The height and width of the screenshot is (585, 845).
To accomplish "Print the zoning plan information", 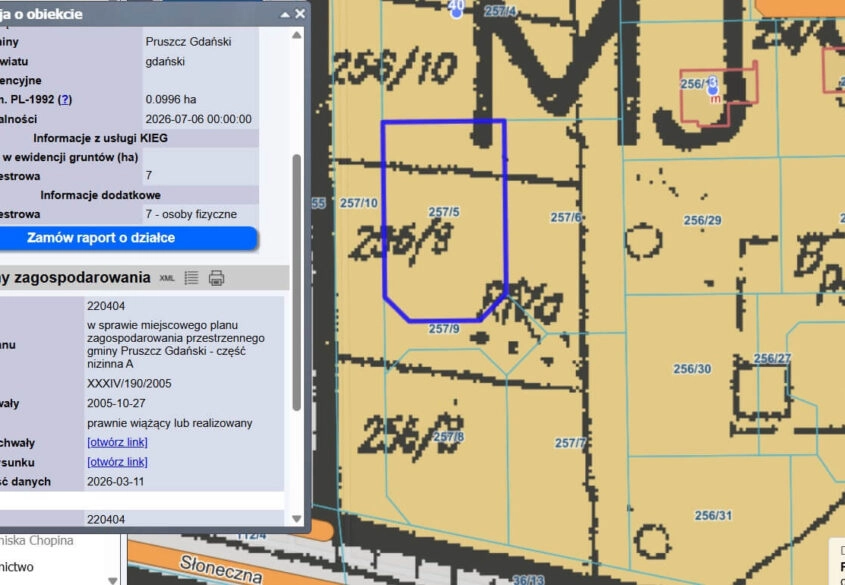I will pyautogui.click(x=217, y=278).
